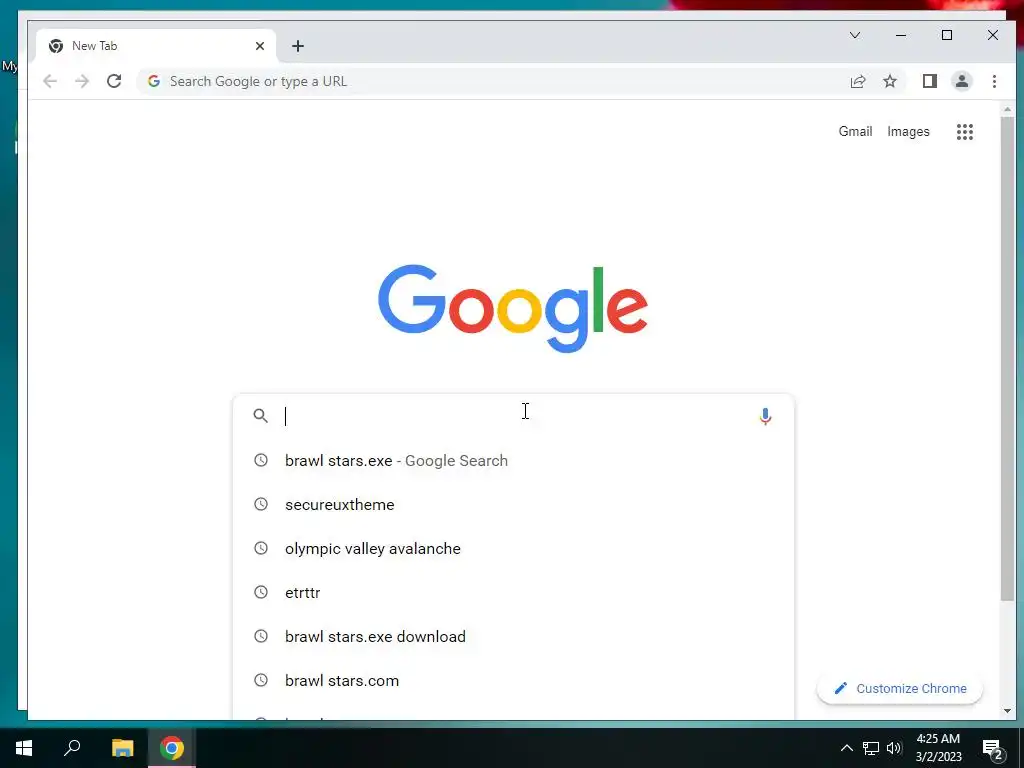Image resolution: width=1024 pixels, height=768 pixels.
Task: Click the browser forward arrow
Action: (82, 81)
